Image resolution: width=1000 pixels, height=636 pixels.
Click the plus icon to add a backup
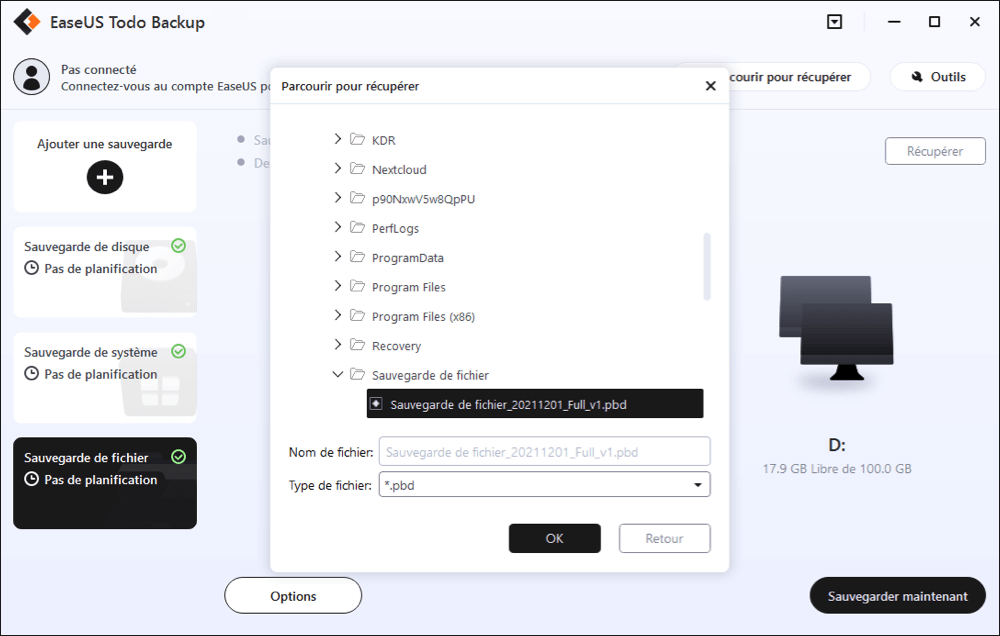[105, 177]
